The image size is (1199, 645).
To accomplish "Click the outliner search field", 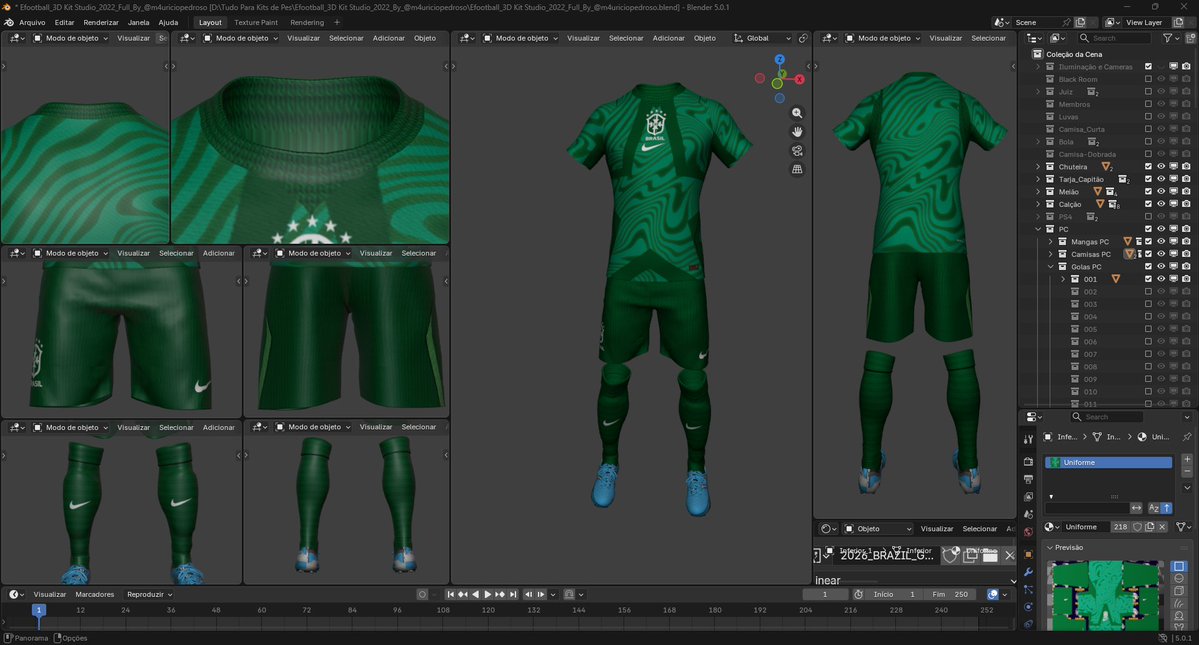I will click(1114, 38).
